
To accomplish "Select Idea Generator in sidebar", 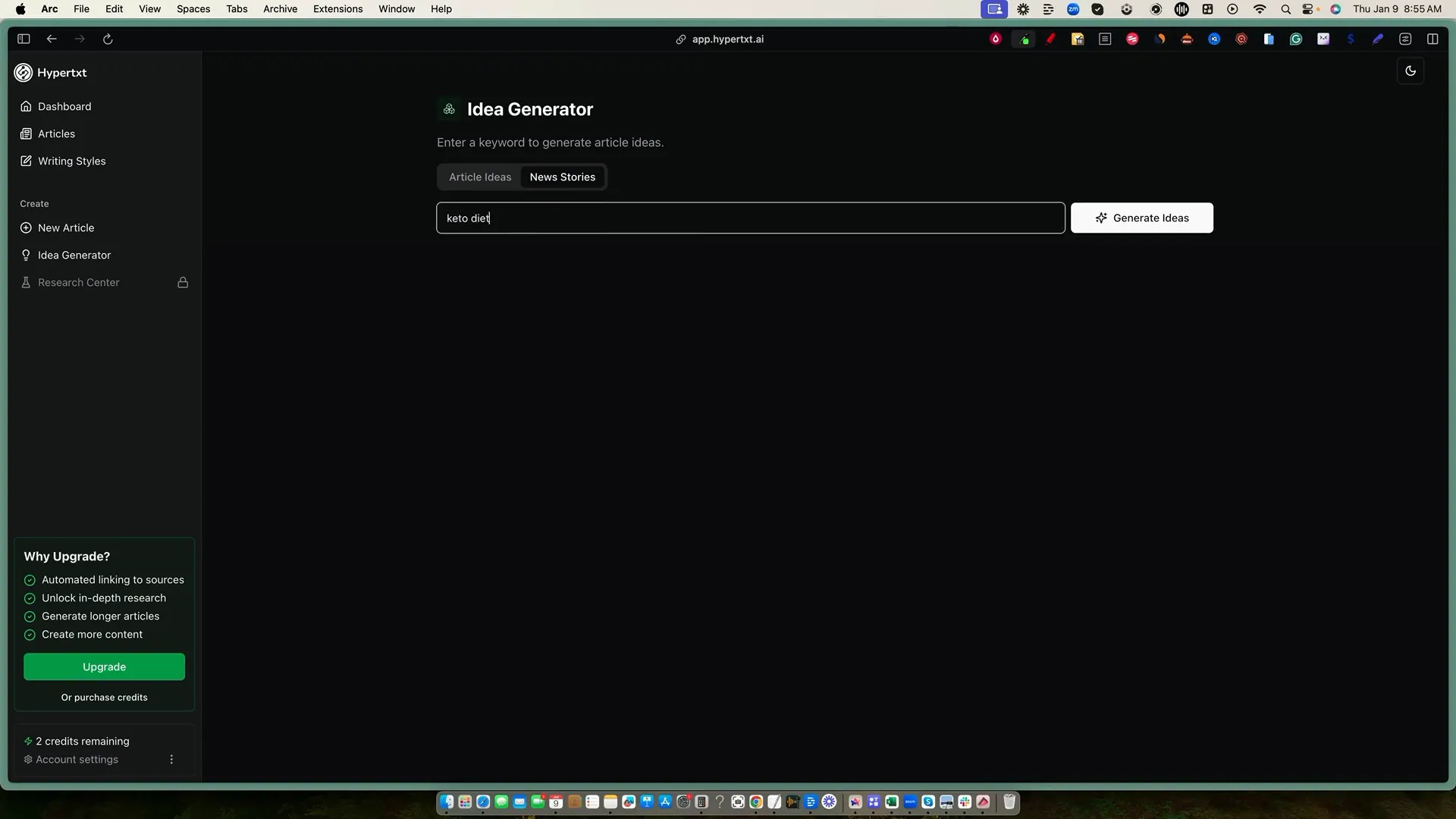I will point(74,256).
